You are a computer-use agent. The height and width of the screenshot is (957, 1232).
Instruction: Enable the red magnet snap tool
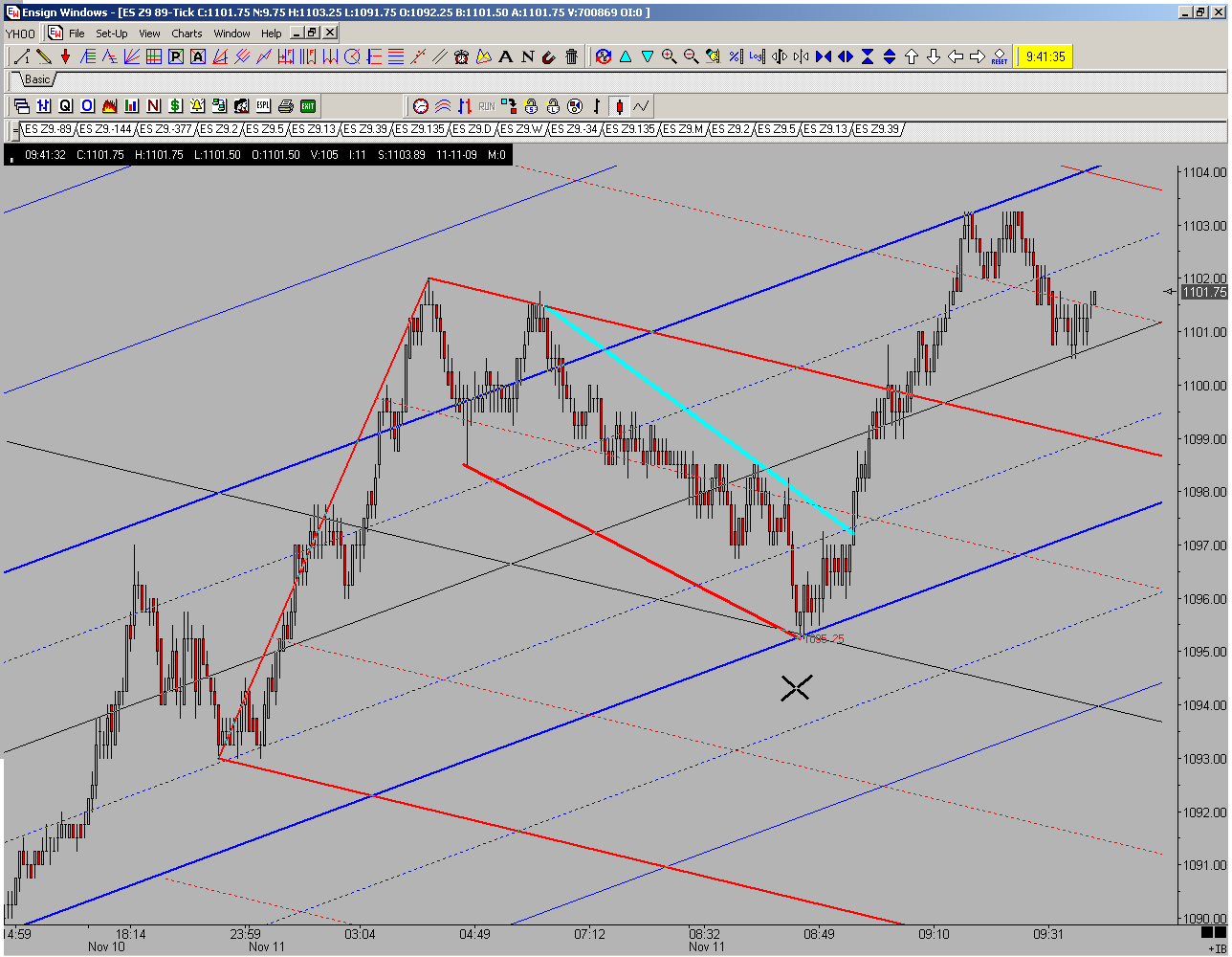click(549, 56)
